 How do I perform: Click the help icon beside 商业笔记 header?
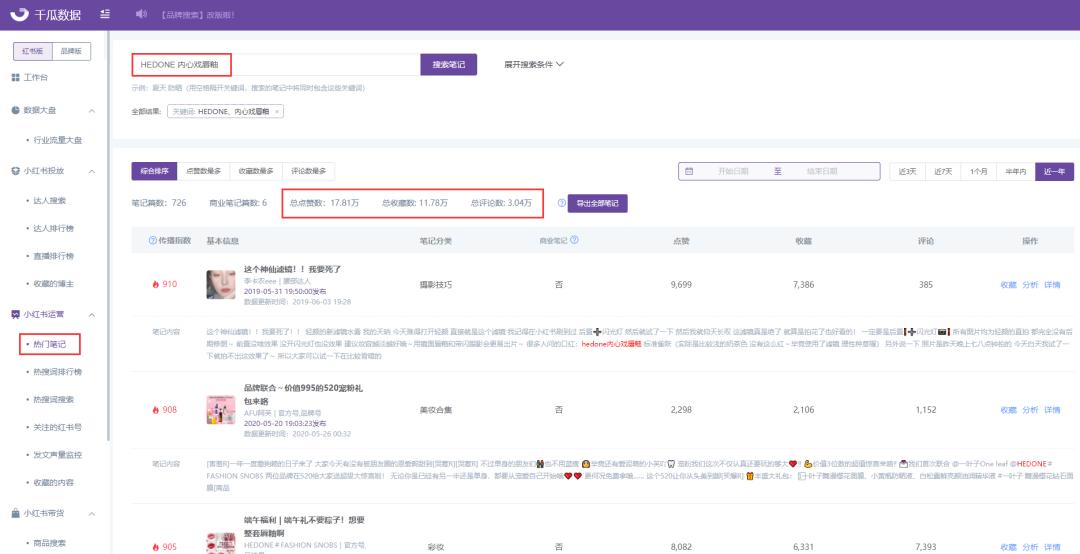point(574,240)
